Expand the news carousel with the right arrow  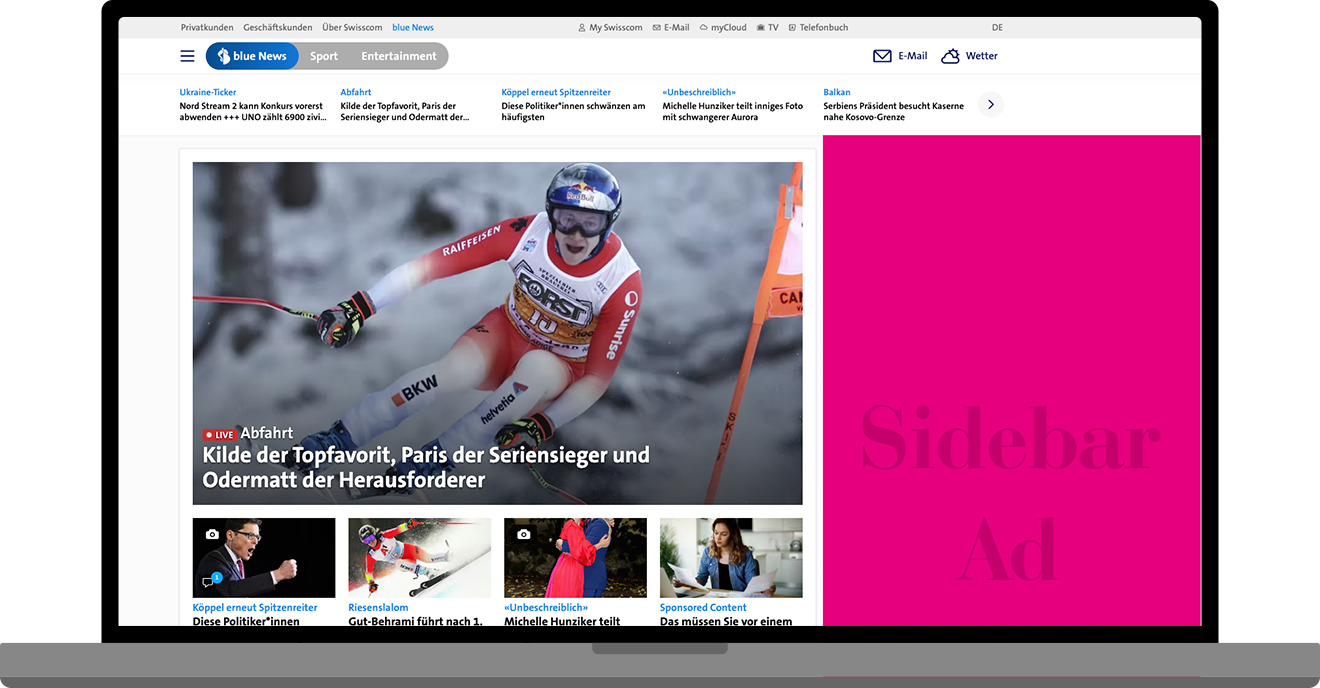pos(990,104)
